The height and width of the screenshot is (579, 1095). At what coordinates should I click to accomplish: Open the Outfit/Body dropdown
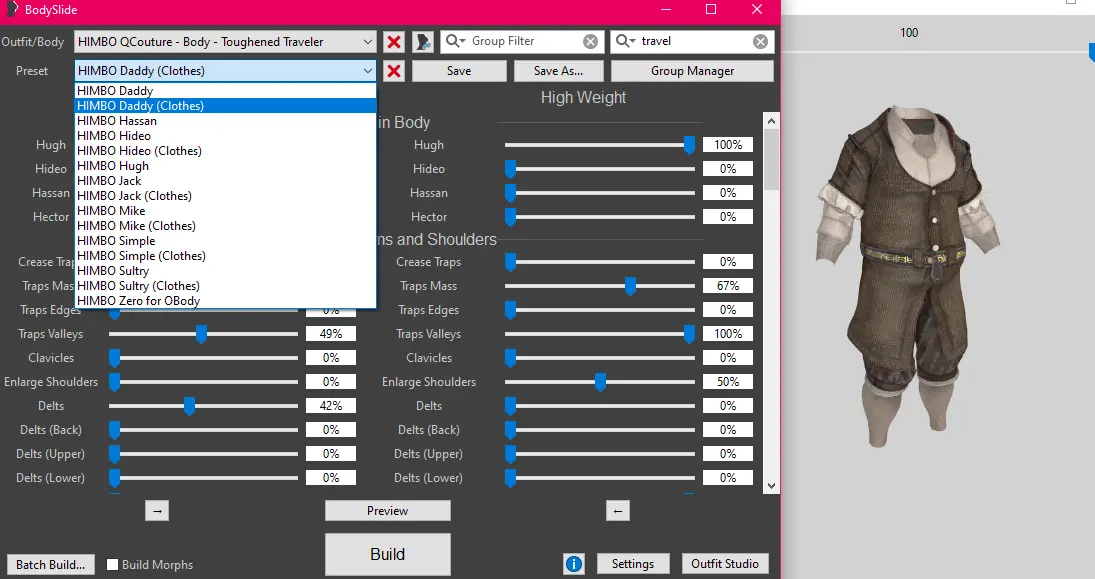pyautogui.click(x=226, y=42)
